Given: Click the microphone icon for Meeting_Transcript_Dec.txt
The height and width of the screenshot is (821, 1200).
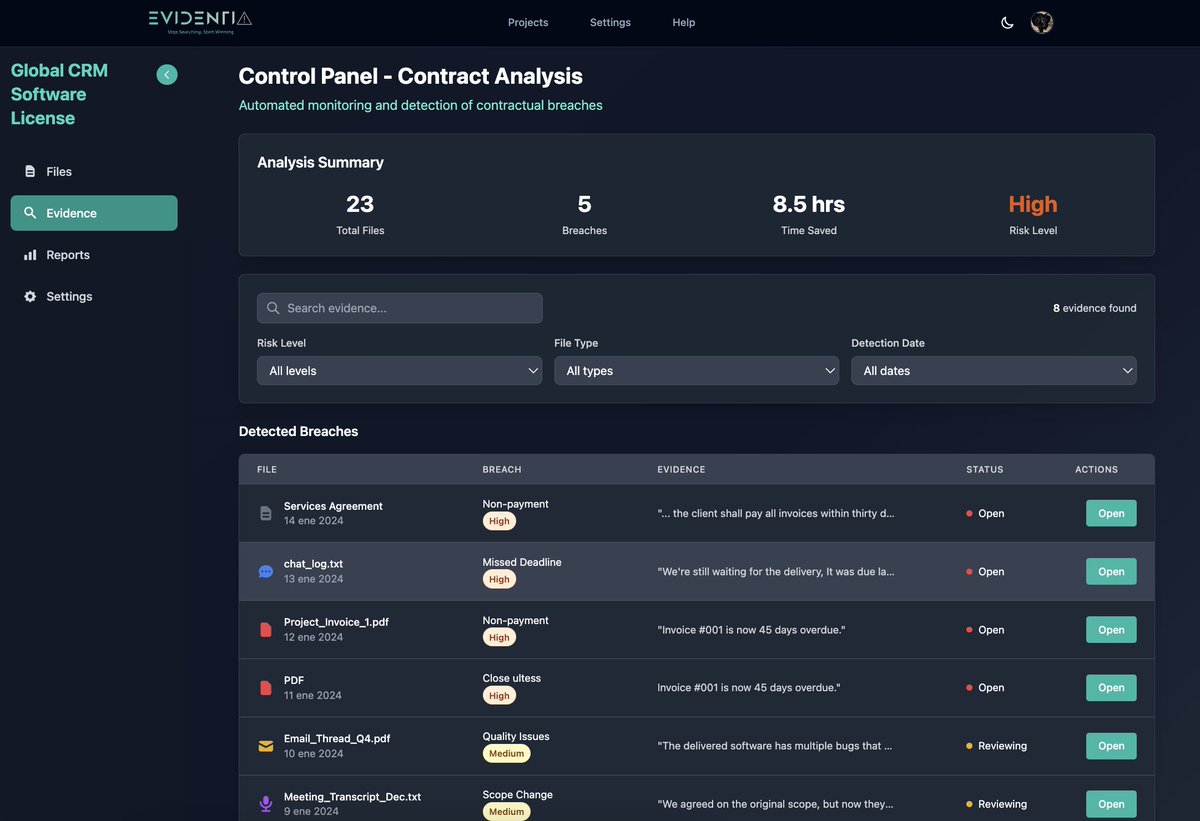Looking at the screenshot, I should pyautogui.click(x=265, y=803).
